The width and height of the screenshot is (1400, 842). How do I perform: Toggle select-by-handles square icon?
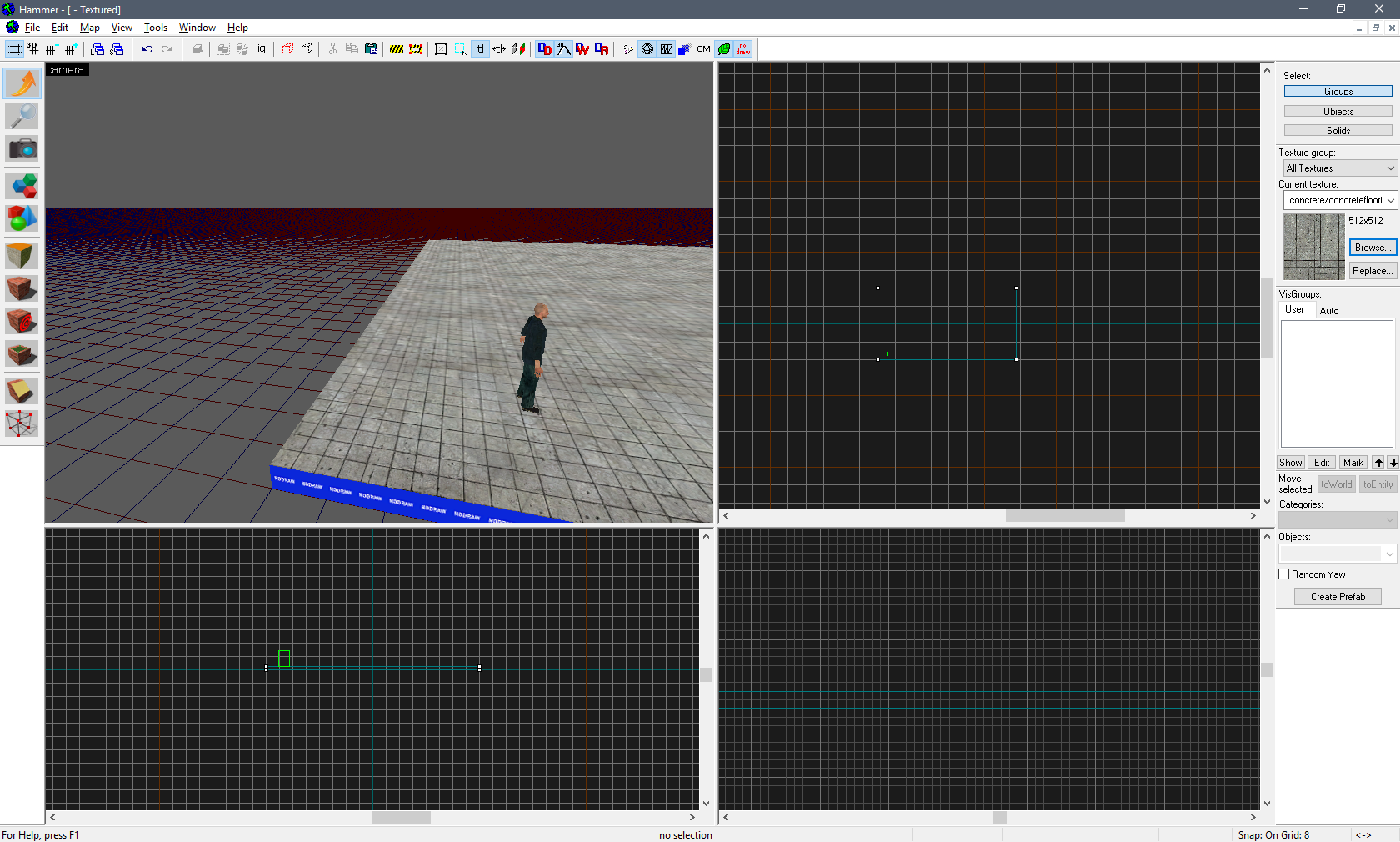coord(441,49)
